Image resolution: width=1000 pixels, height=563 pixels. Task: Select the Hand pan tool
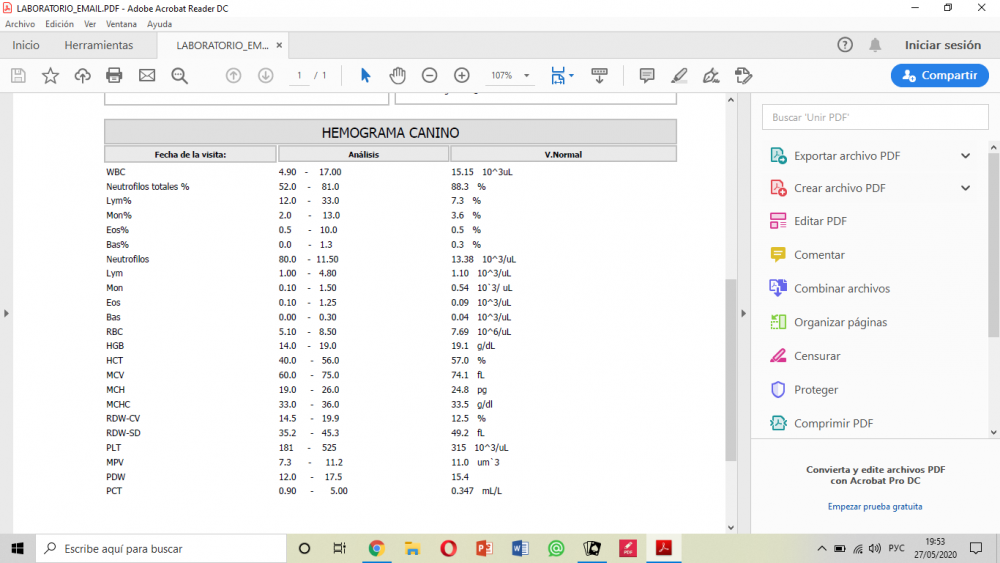click(397, 75)
